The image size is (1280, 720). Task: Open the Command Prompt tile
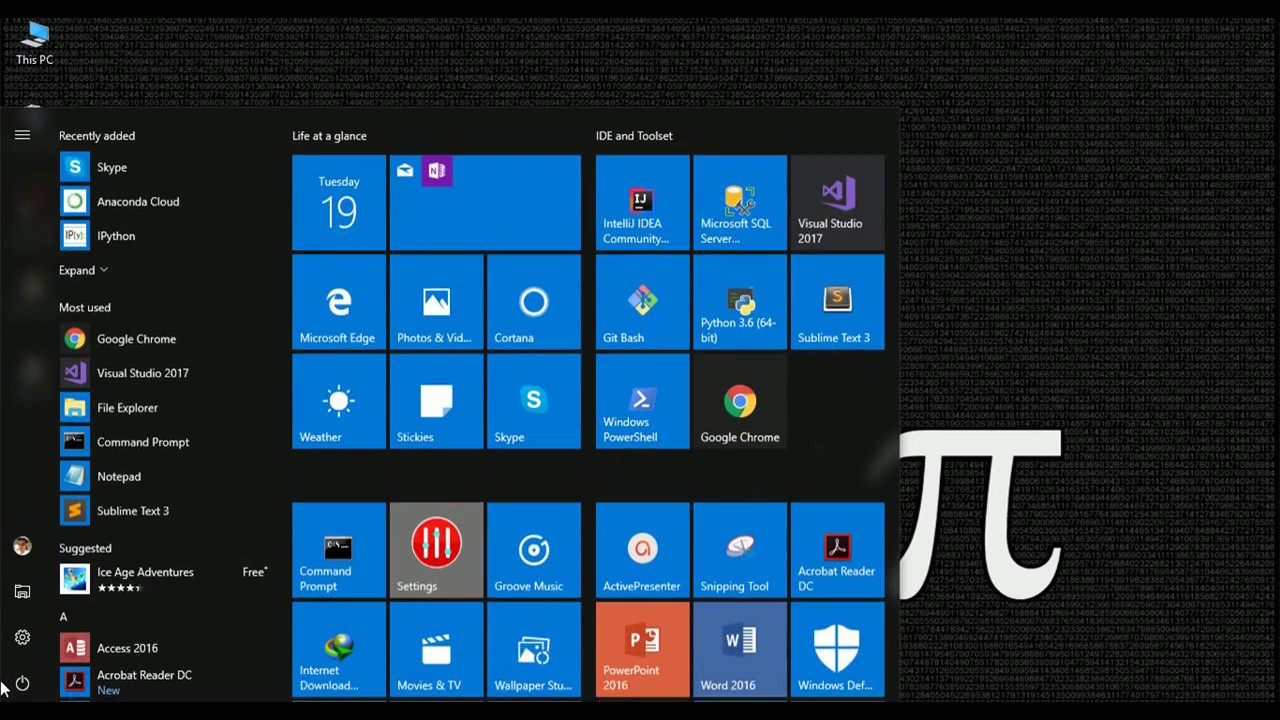(x=339, y=550)
